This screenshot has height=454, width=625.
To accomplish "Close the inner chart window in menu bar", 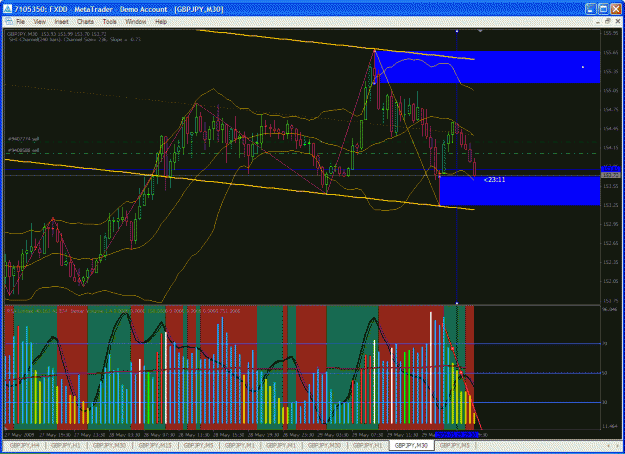I will [617, 22].
